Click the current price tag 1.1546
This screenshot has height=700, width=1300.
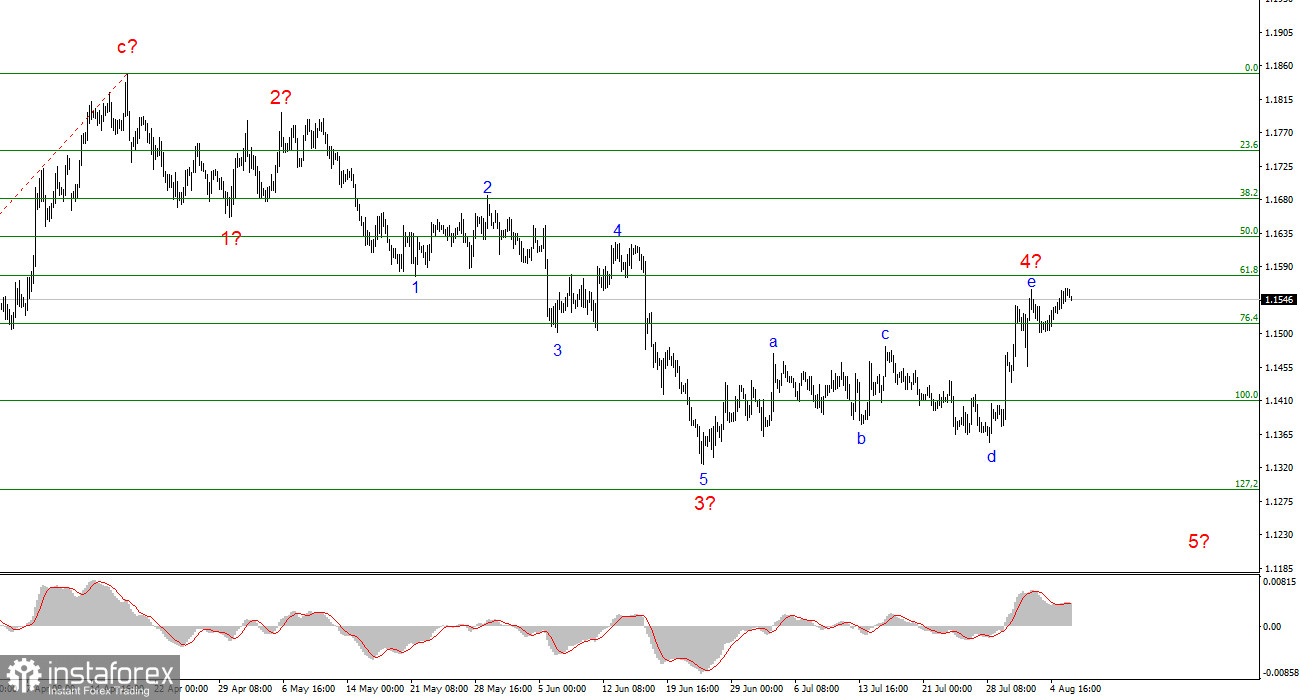(x=1281, y=299)
